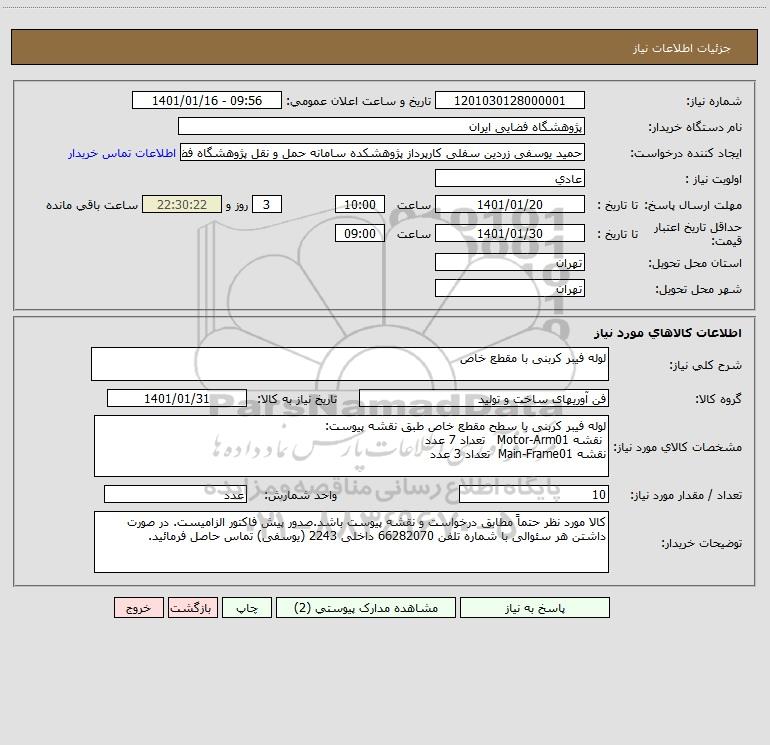Click the چاپ print button
This screenshot has width=770, height=745.
point(247,607)
